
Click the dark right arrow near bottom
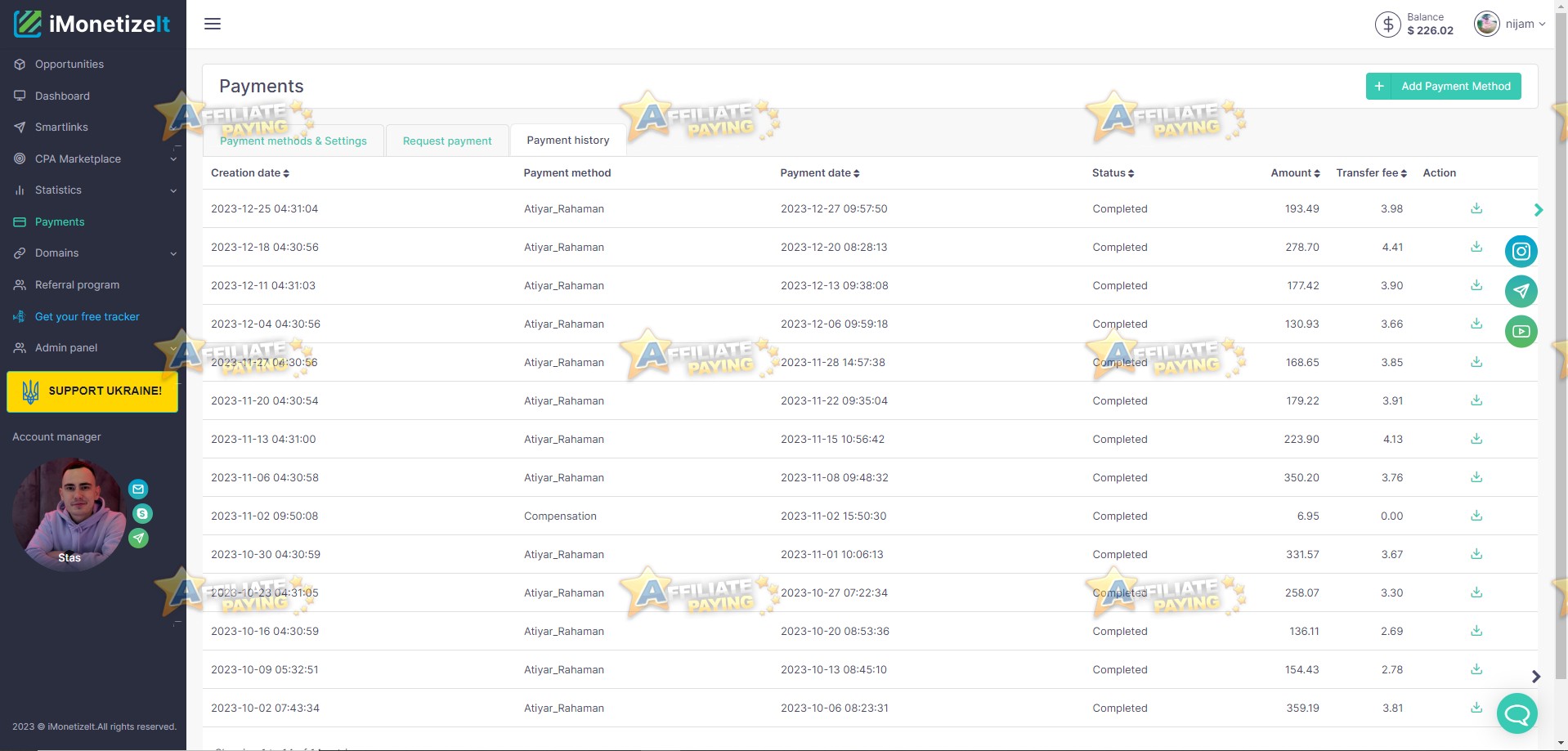tap(1536, 677)
